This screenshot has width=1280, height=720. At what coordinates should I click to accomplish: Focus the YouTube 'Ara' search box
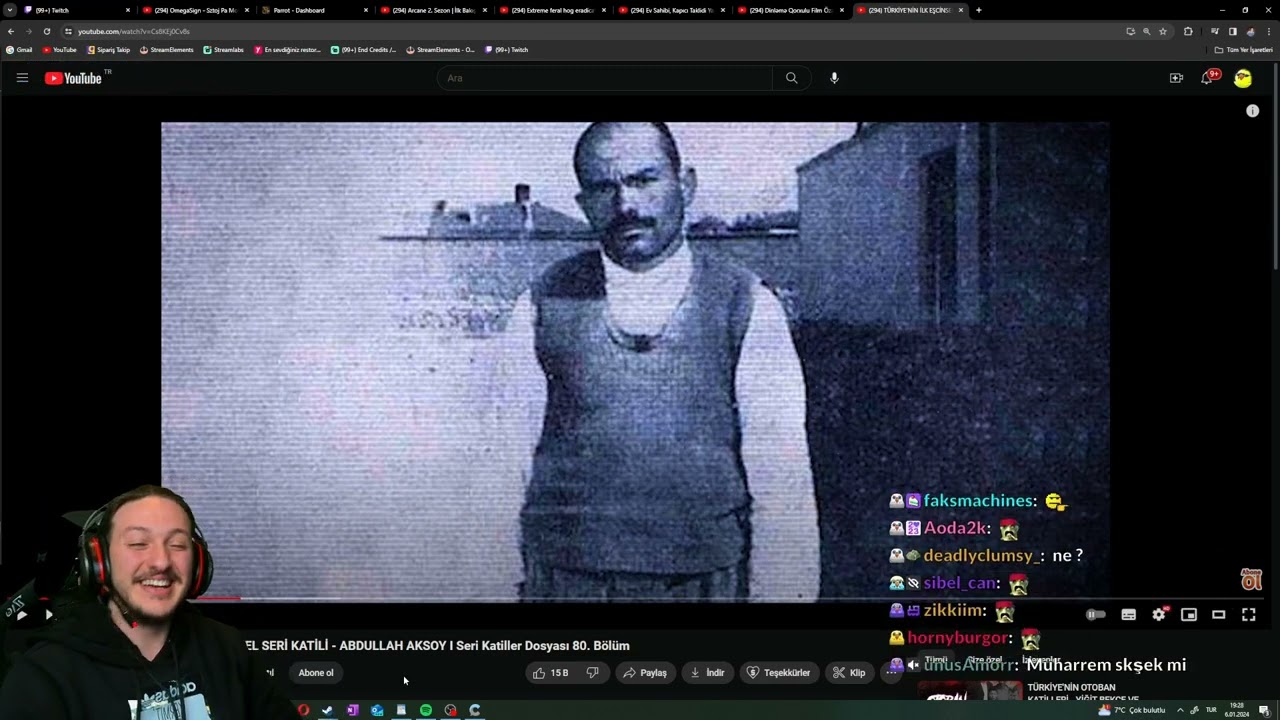pos(604,78)
